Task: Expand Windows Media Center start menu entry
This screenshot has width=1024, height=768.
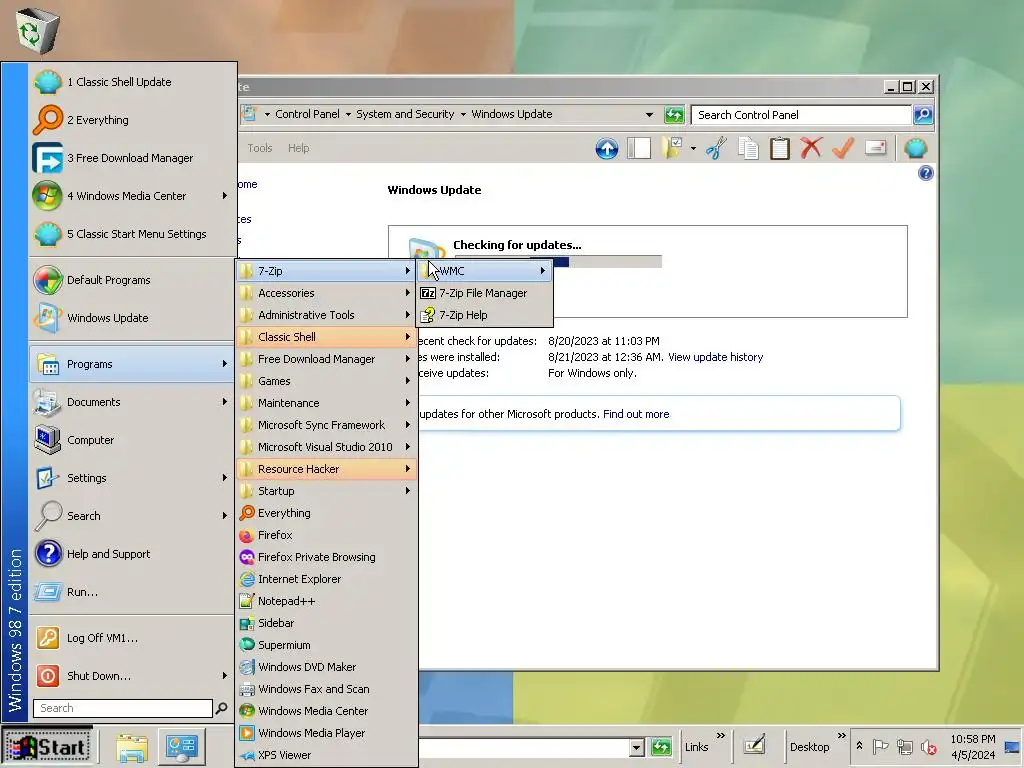Action: (133, 196)
